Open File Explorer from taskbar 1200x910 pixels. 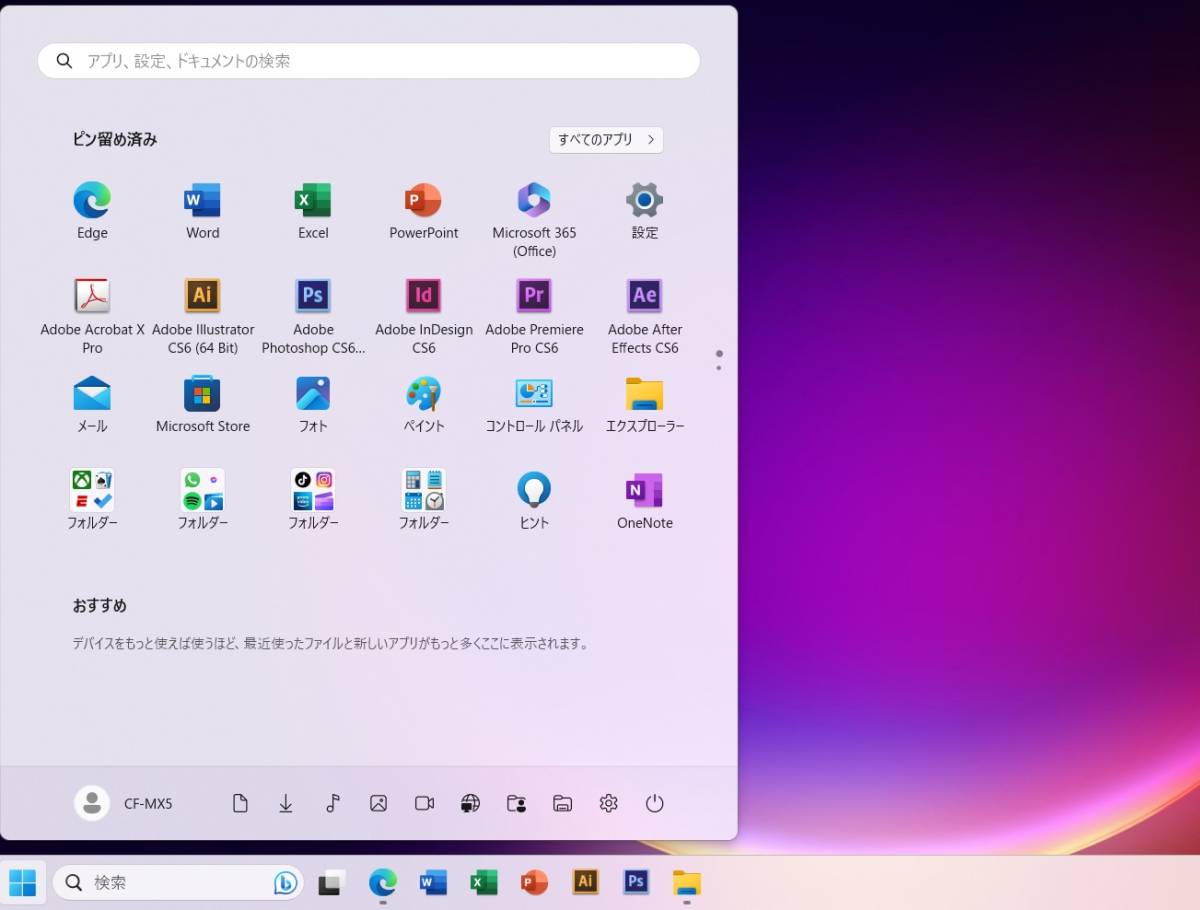686,882
